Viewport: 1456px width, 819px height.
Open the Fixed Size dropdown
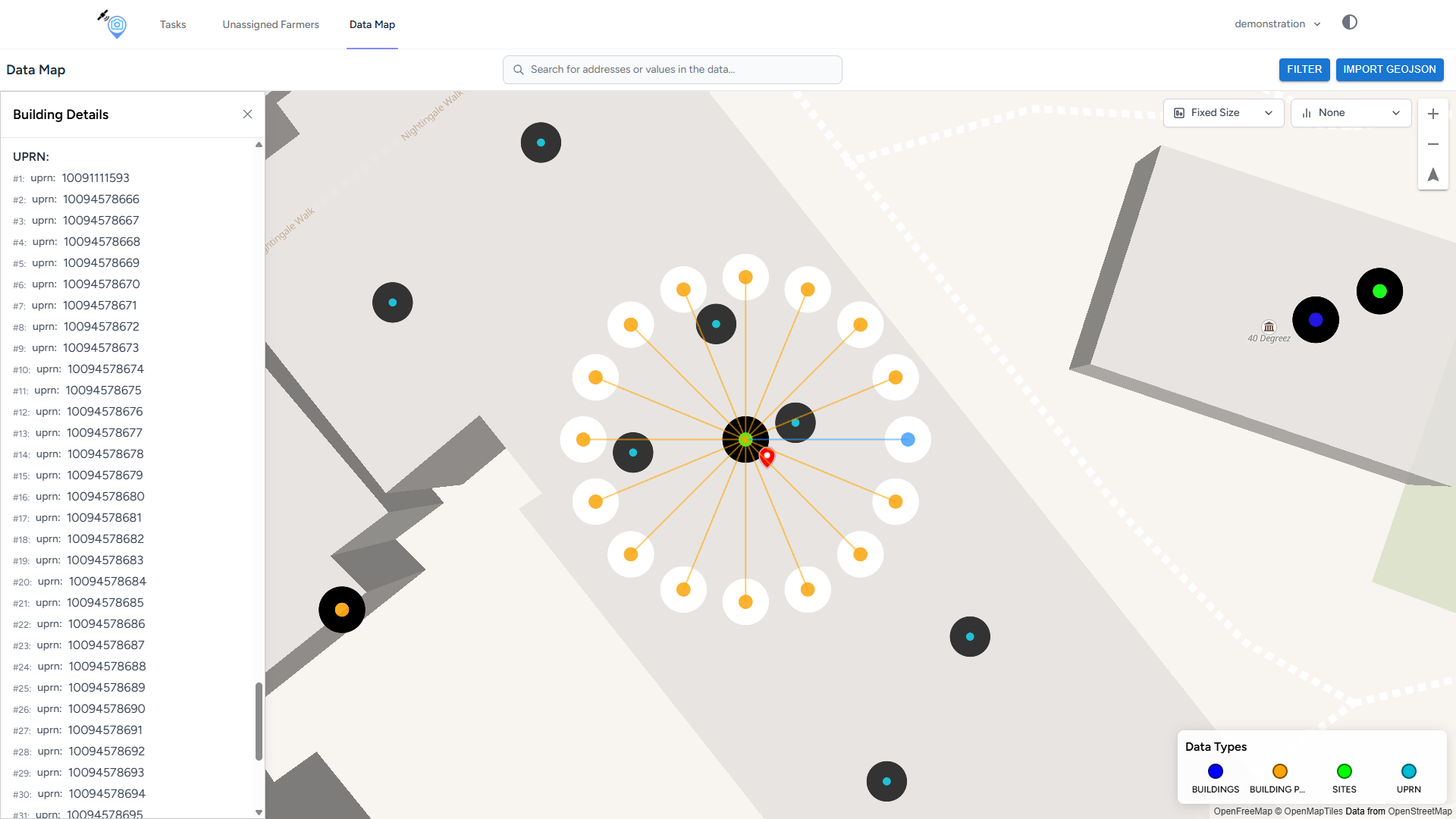tap(1222, 113)
